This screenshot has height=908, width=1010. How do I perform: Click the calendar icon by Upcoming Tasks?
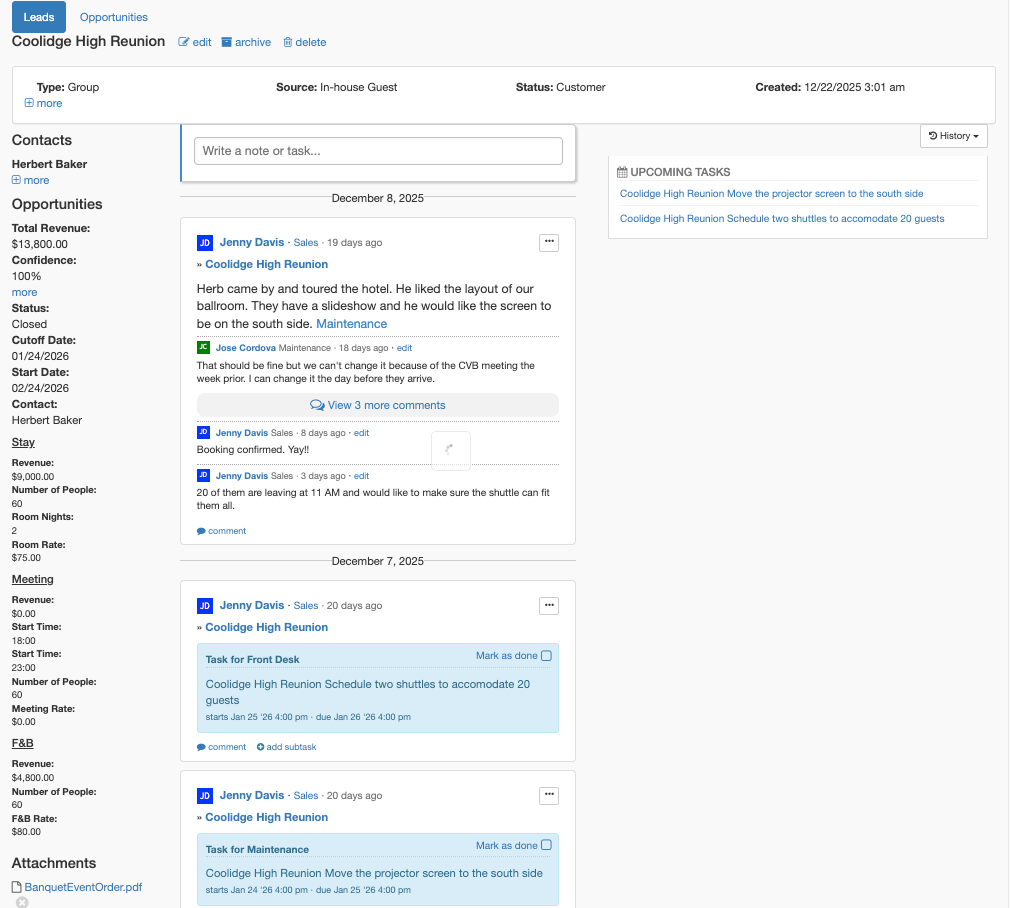pos(622,172)
